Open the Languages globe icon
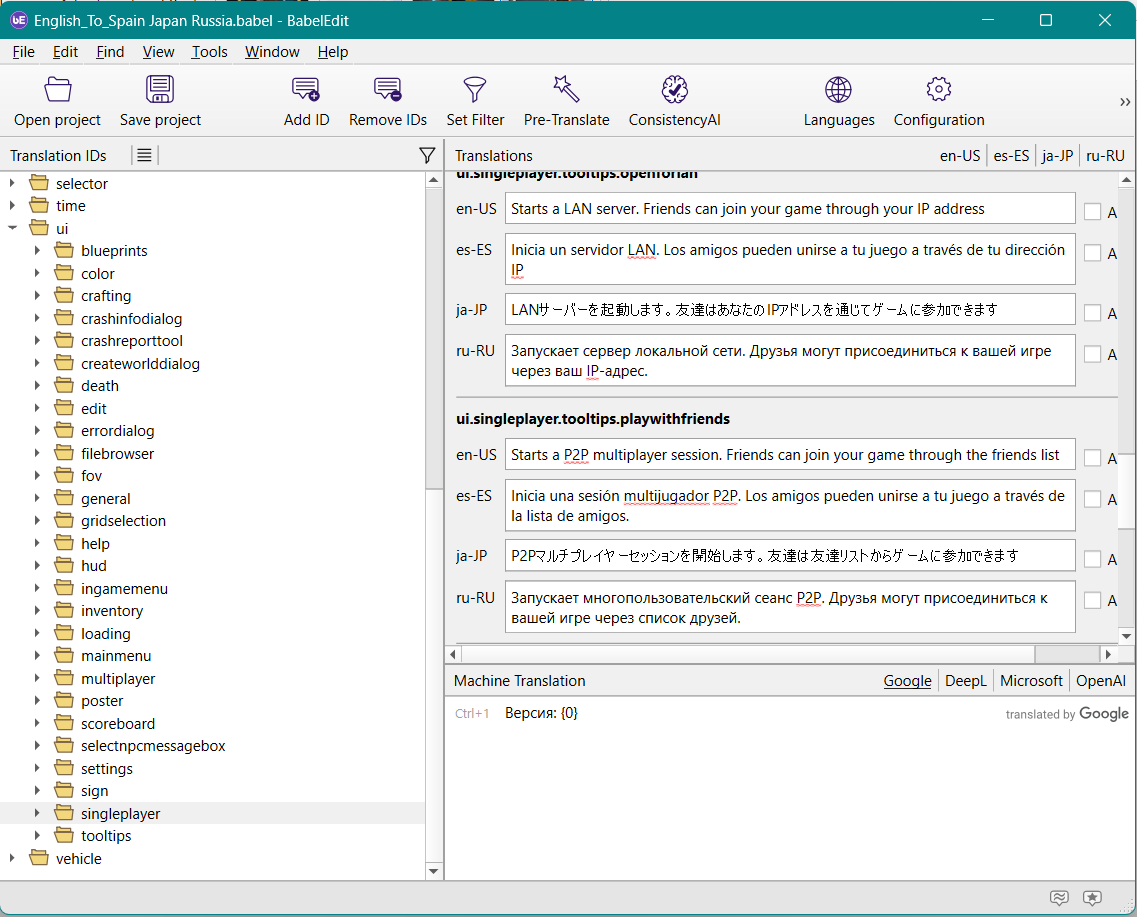Viewport: 1137px width, 917px height. point(838,90)
